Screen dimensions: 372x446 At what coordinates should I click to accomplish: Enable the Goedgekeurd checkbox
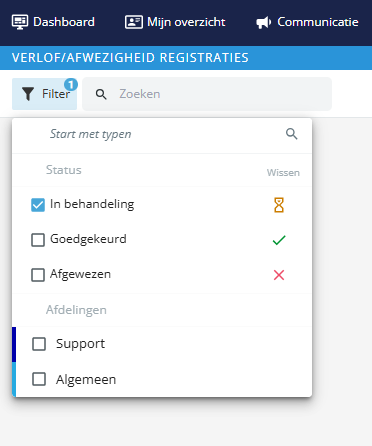pos(38,240)
